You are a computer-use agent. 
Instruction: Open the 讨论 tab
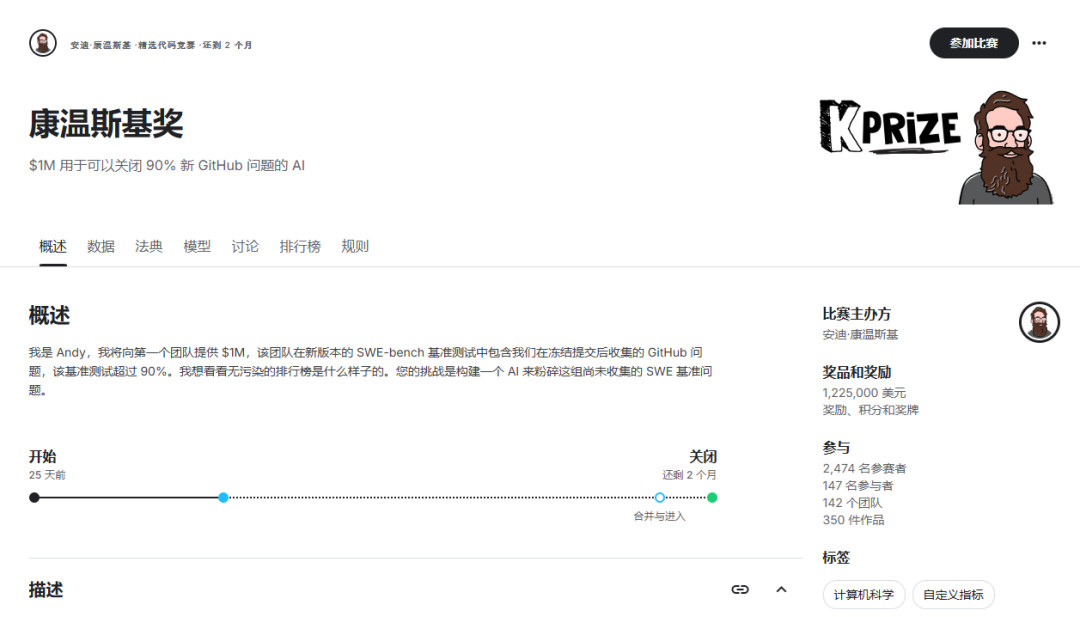point(245,247)
